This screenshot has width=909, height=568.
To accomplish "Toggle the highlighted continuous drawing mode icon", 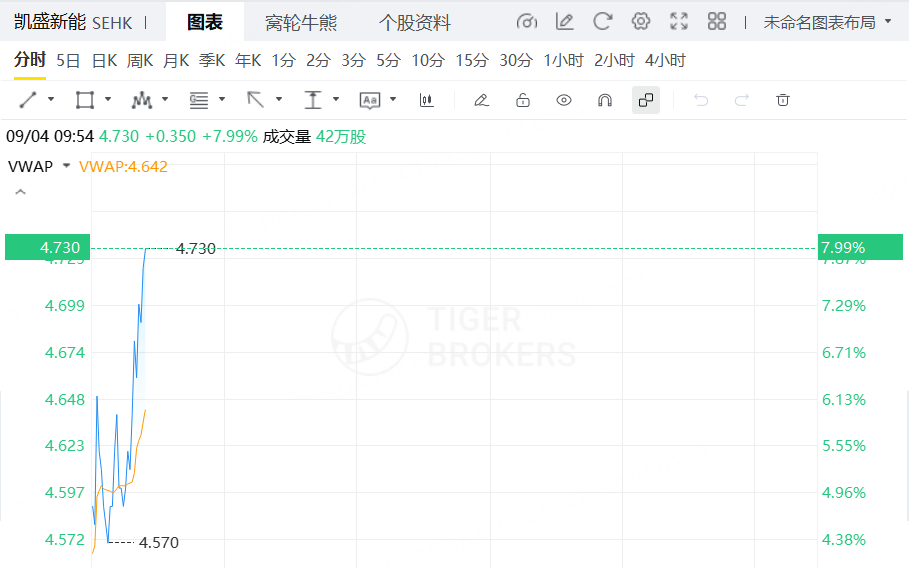I will (x=646, y=100).
